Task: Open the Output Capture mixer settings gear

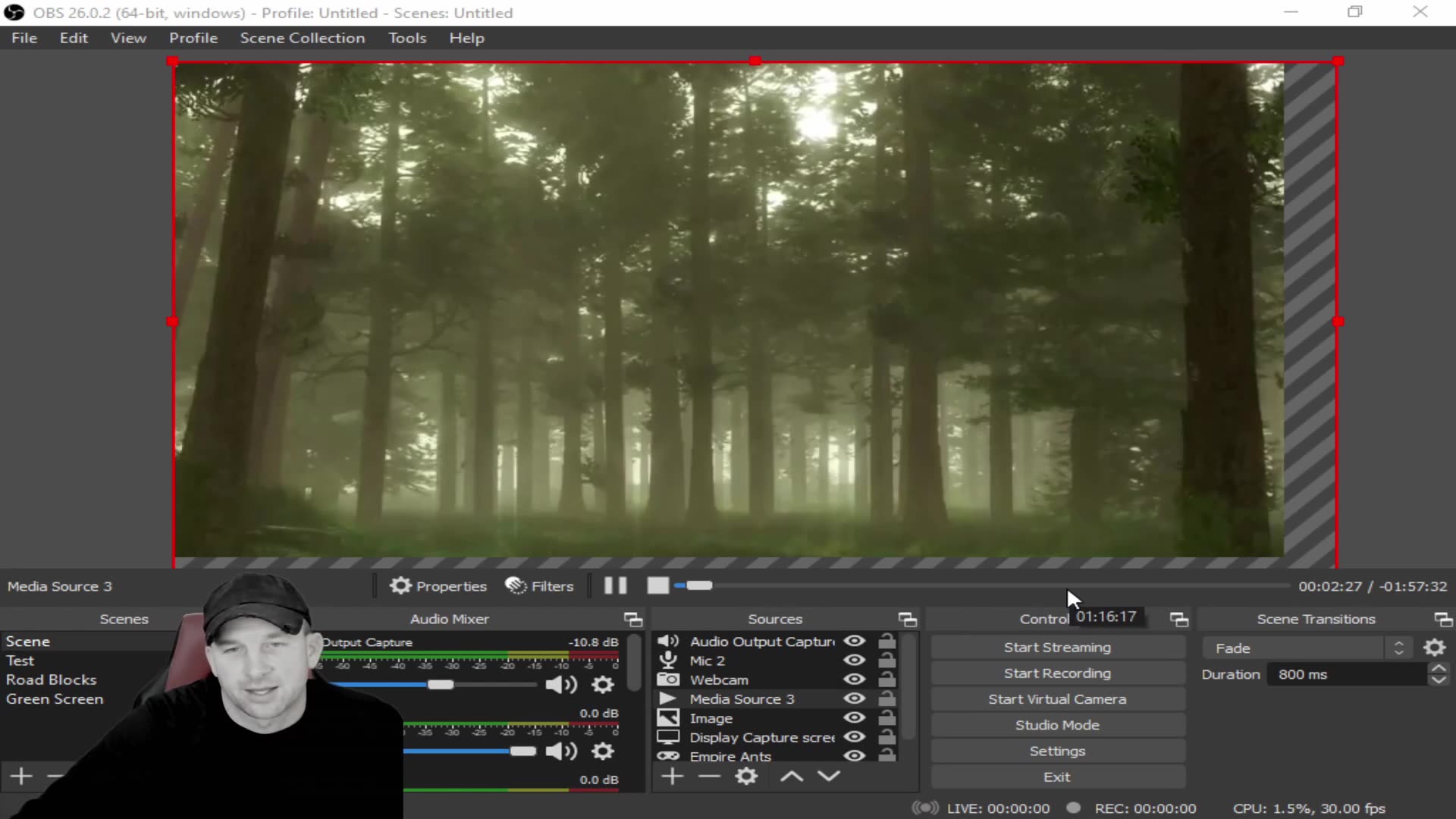Action: point(602,684)
